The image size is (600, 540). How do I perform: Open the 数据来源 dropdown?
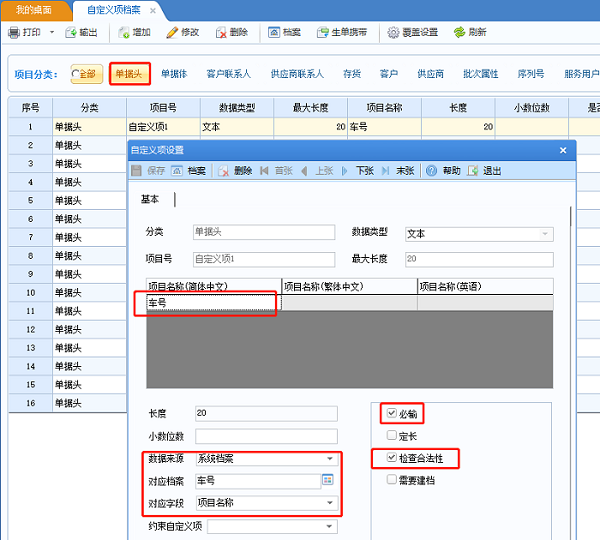coord(329,458)
